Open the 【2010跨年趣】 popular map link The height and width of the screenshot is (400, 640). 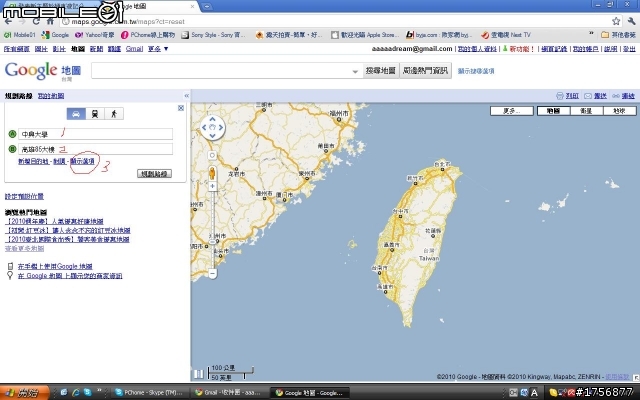click(54, 221)
